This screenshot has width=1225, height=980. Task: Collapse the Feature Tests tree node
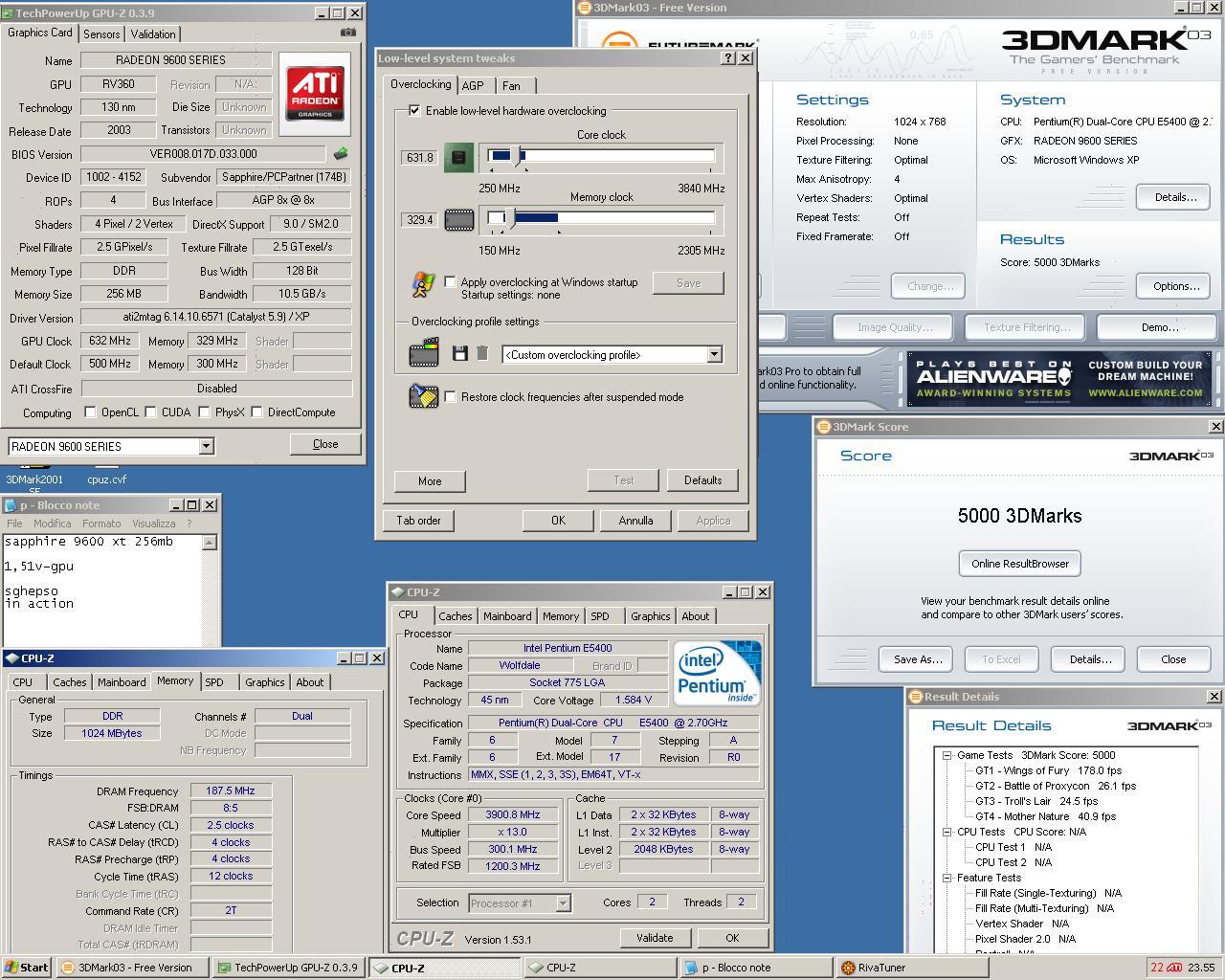[x=947, y=878]
